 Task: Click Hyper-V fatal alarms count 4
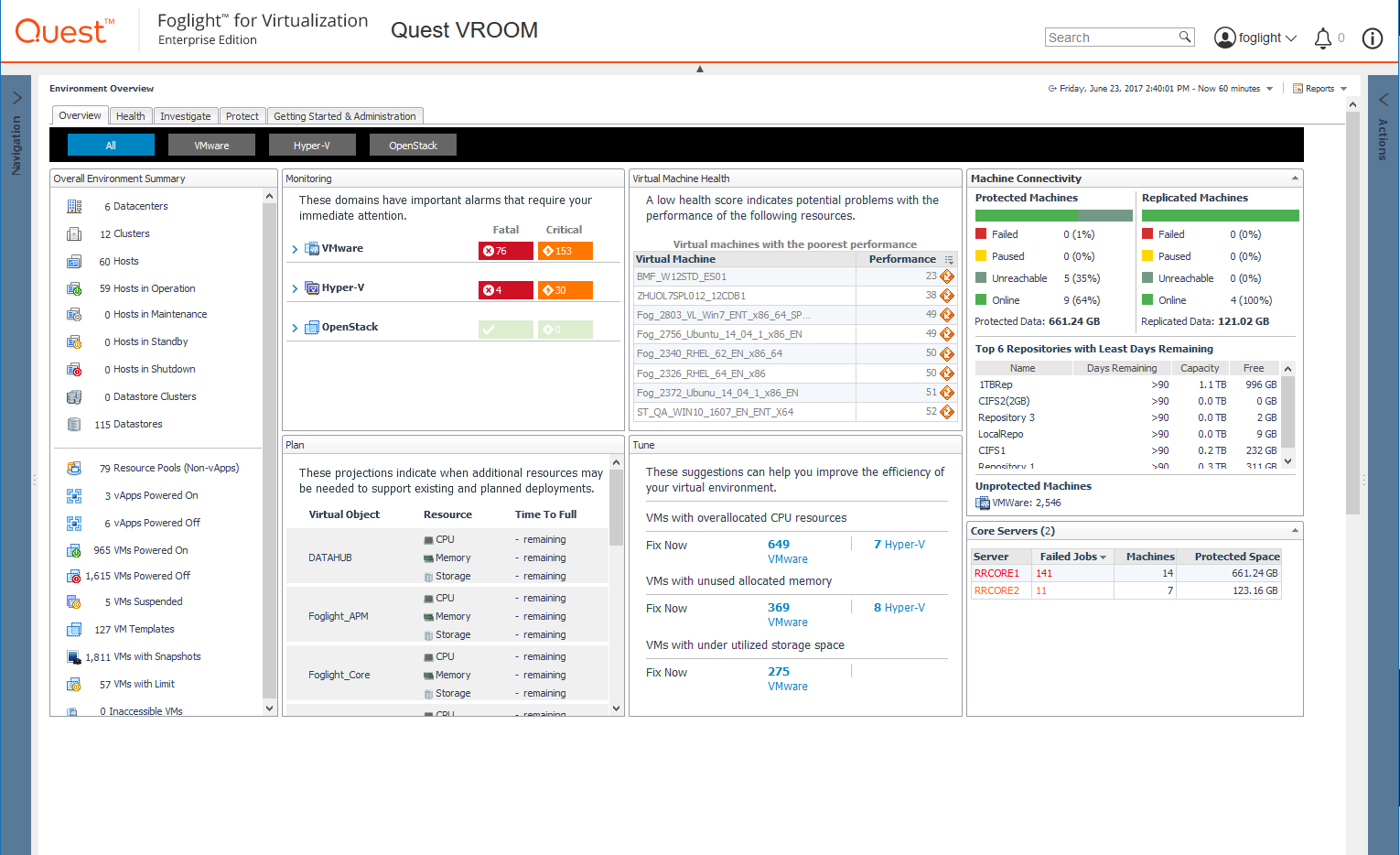click(505, 290)
